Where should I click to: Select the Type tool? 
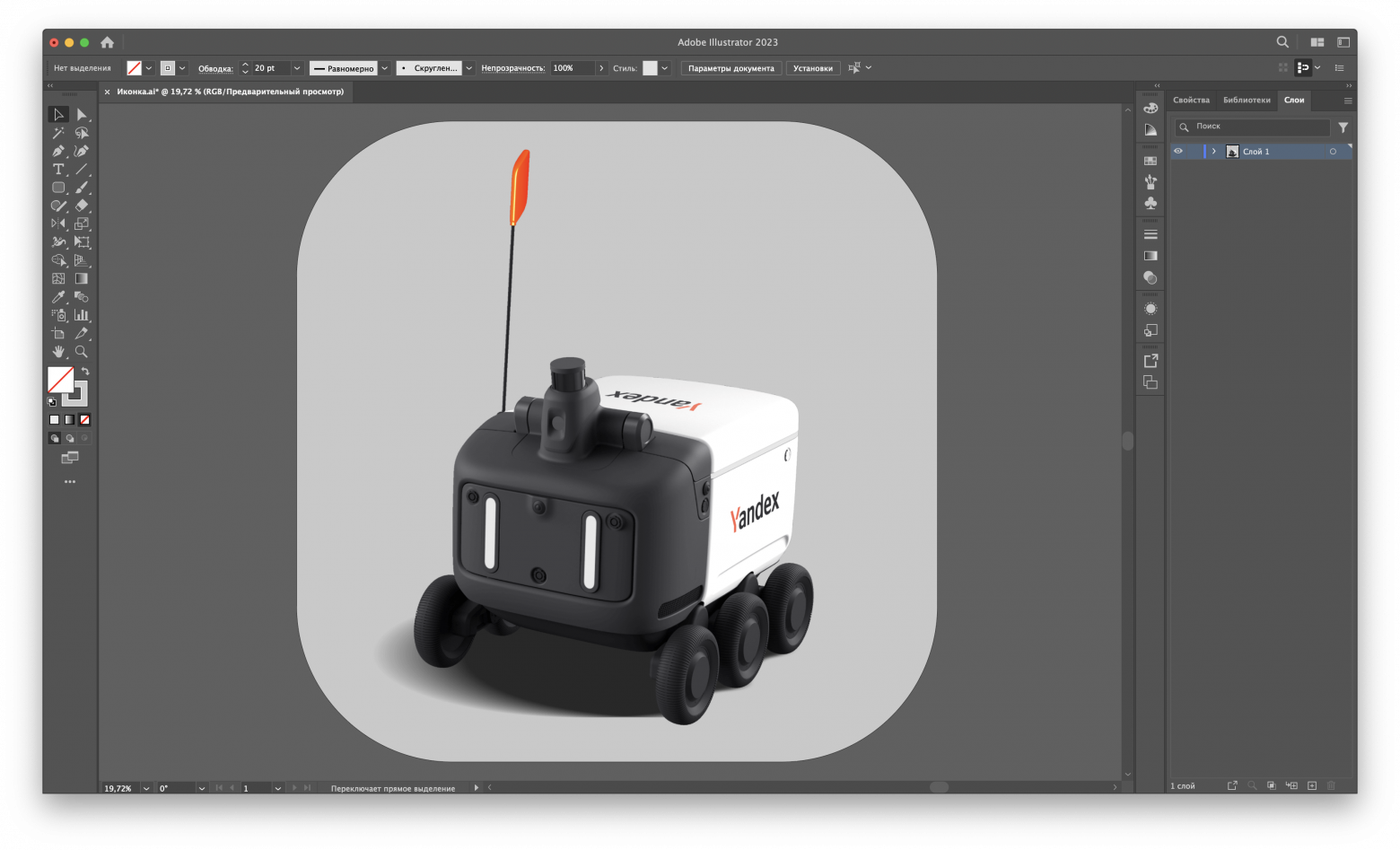58,170
